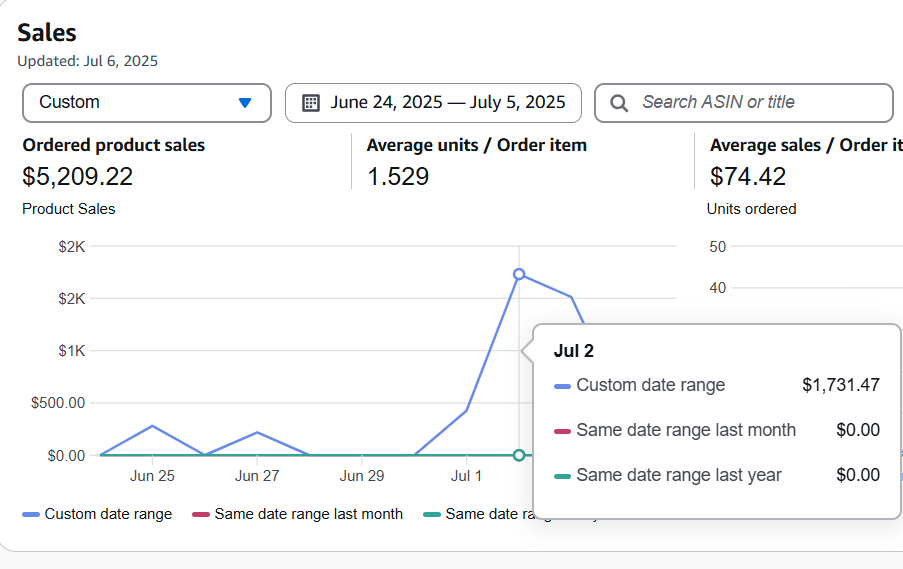Click the magnifying glass search icon
Viewport: 903px width, 569px height.
click(619, 103)
